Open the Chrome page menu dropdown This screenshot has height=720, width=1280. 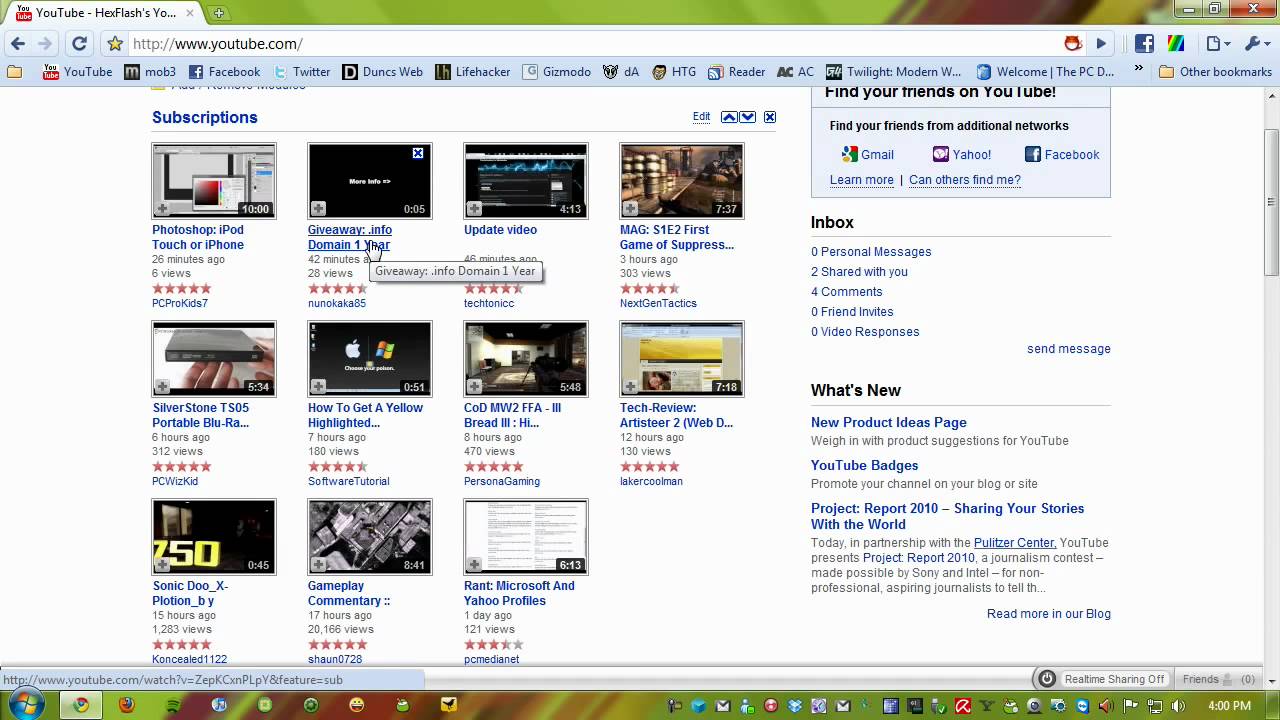coord(1217,44)
